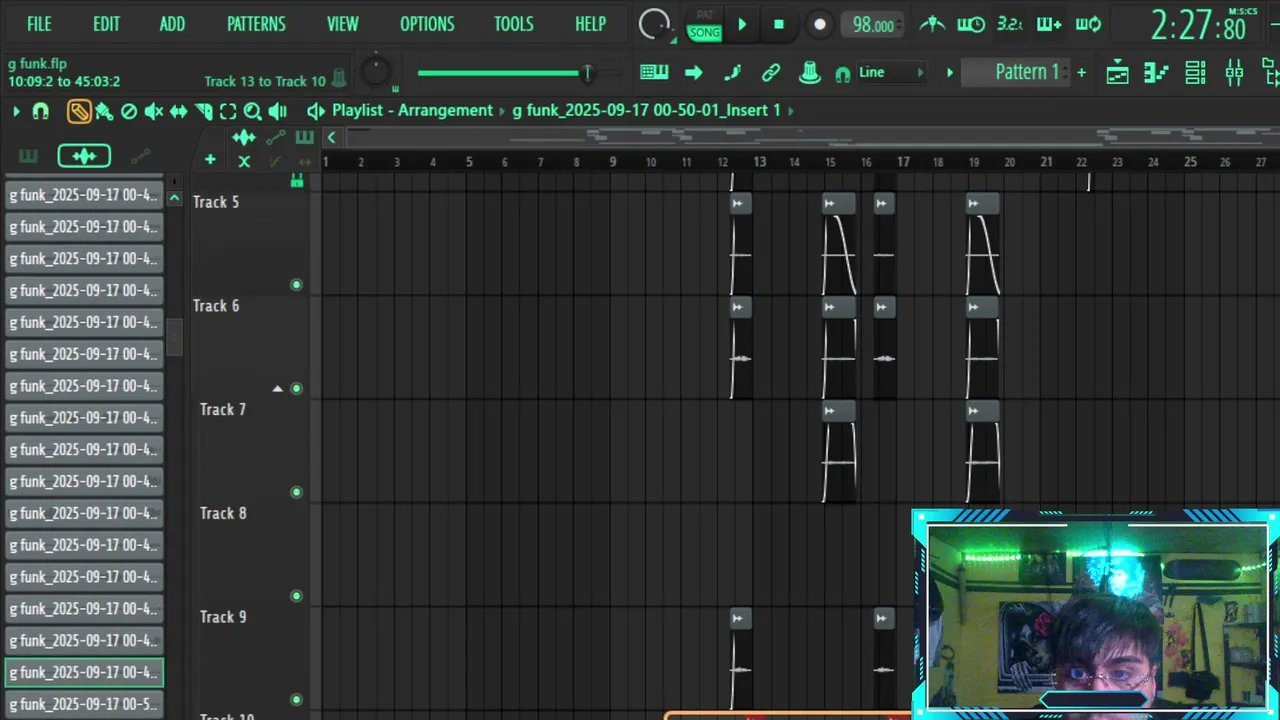
Task: Open the Insert 1 clip breadcrumb arrow
Action: (x=791, y=110)
